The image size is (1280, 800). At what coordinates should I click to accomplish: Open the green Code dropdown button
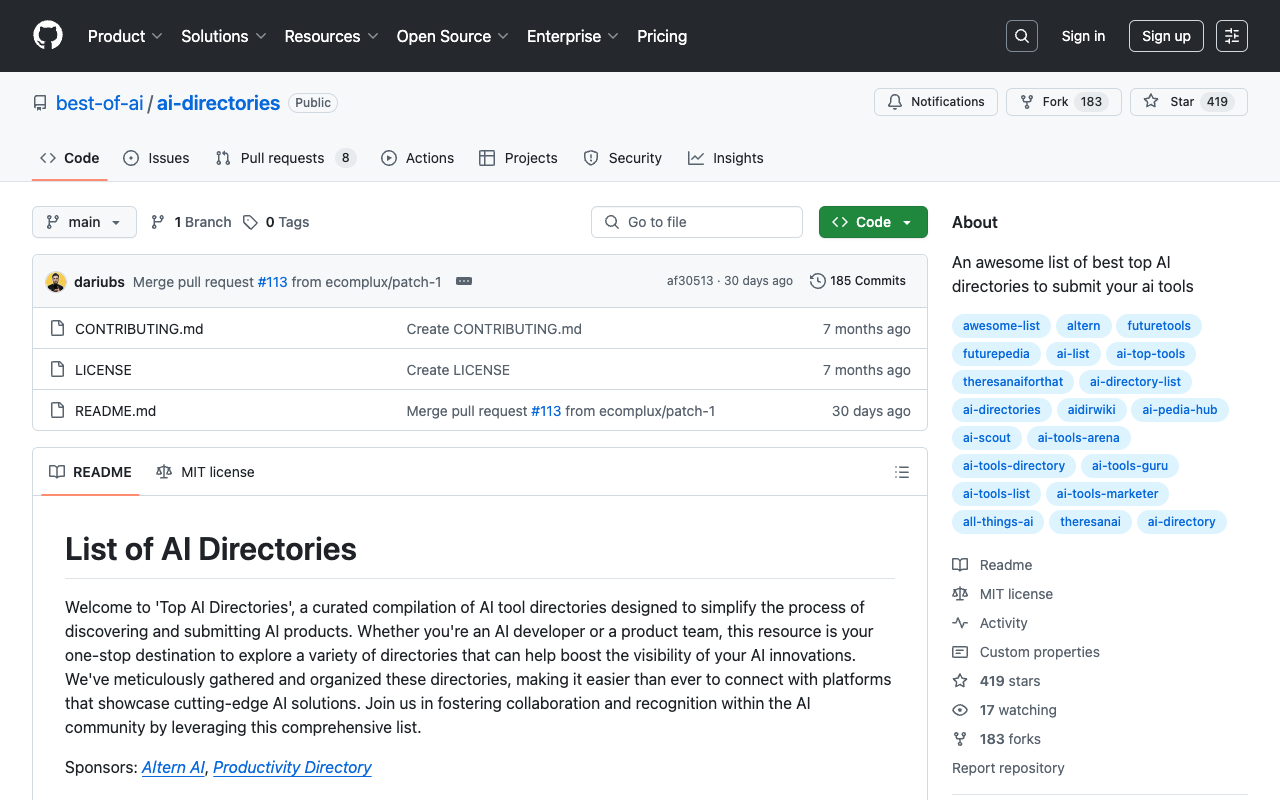(x=873, y=222)
